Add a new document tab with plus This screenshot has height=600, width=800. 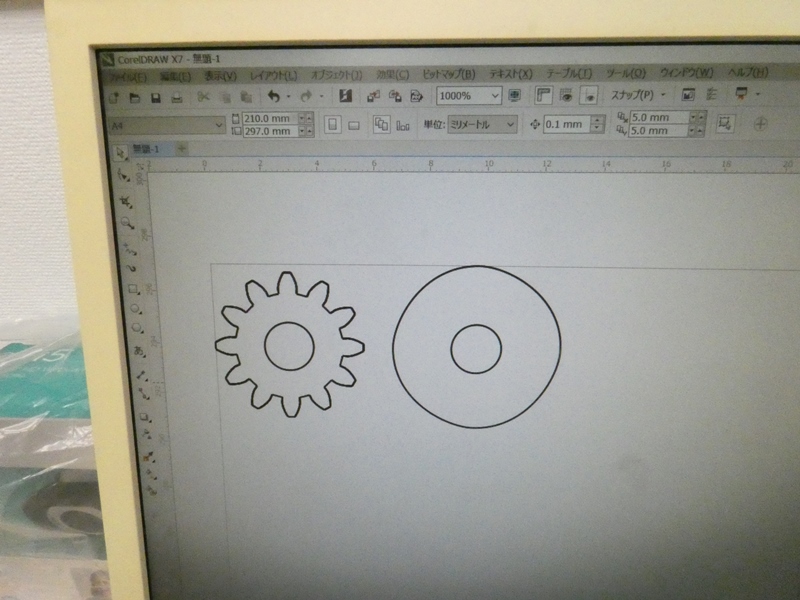click(182, 148)
